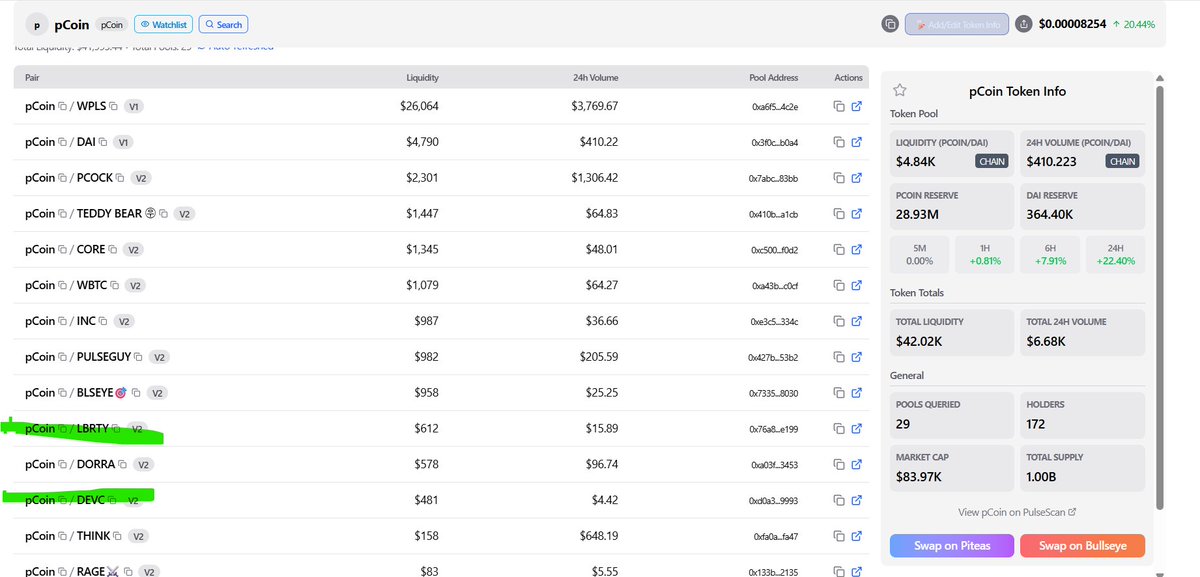The width and height of the screenshot is (1200, 577).
Task: Copy pool address for BLSEYE pair
Action: click(840, 393)
